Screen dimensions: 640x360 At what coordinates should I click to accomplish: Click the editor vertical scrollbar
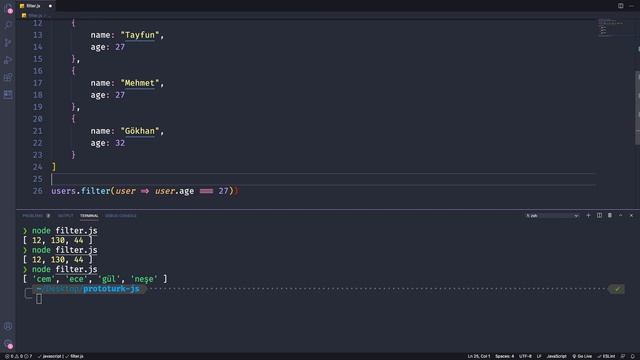pos(637,108)
